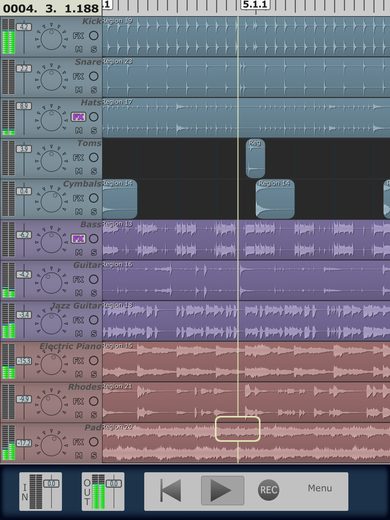Mute the Toms track
Screen dimensions: 390x520
click(x=79, y=171)
